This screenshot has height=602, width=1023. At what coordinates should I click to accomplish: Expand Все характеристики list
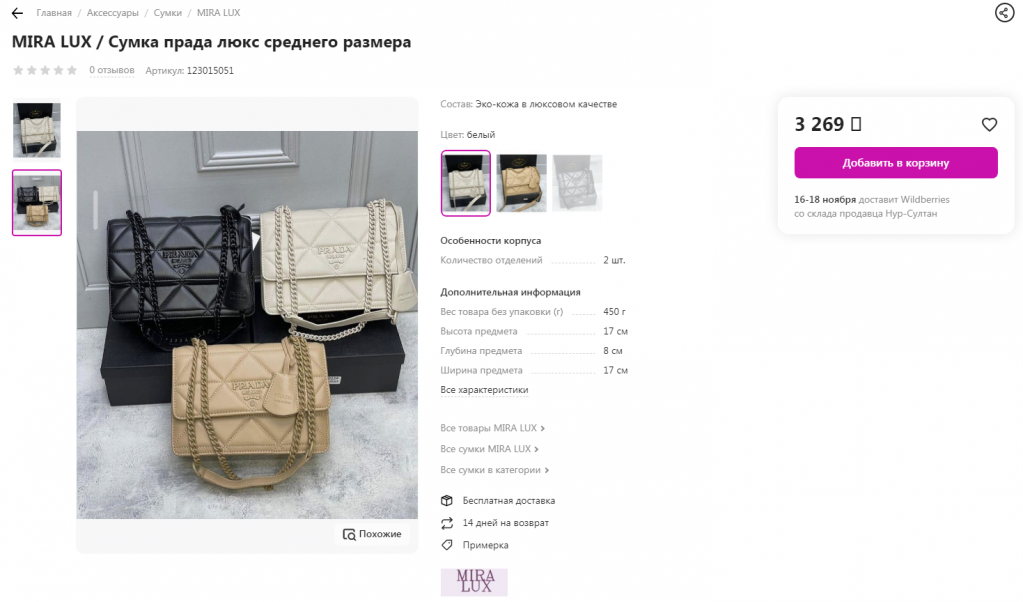(x=484, y=390)
